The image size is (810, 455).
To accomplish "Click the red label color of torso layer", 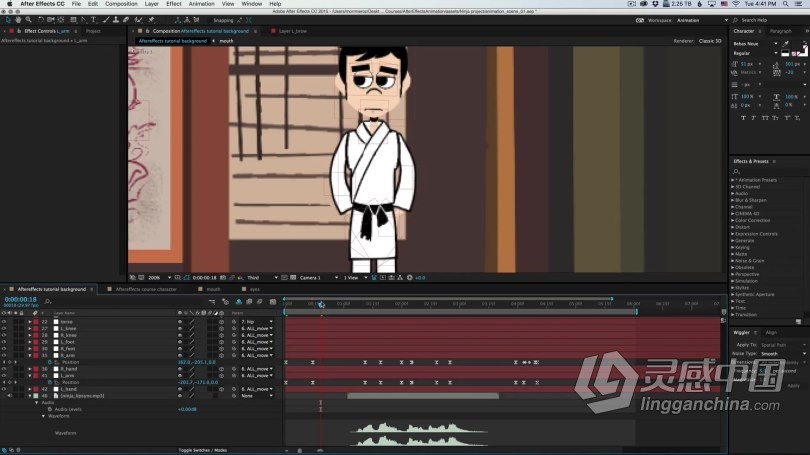I will (36, 322).
